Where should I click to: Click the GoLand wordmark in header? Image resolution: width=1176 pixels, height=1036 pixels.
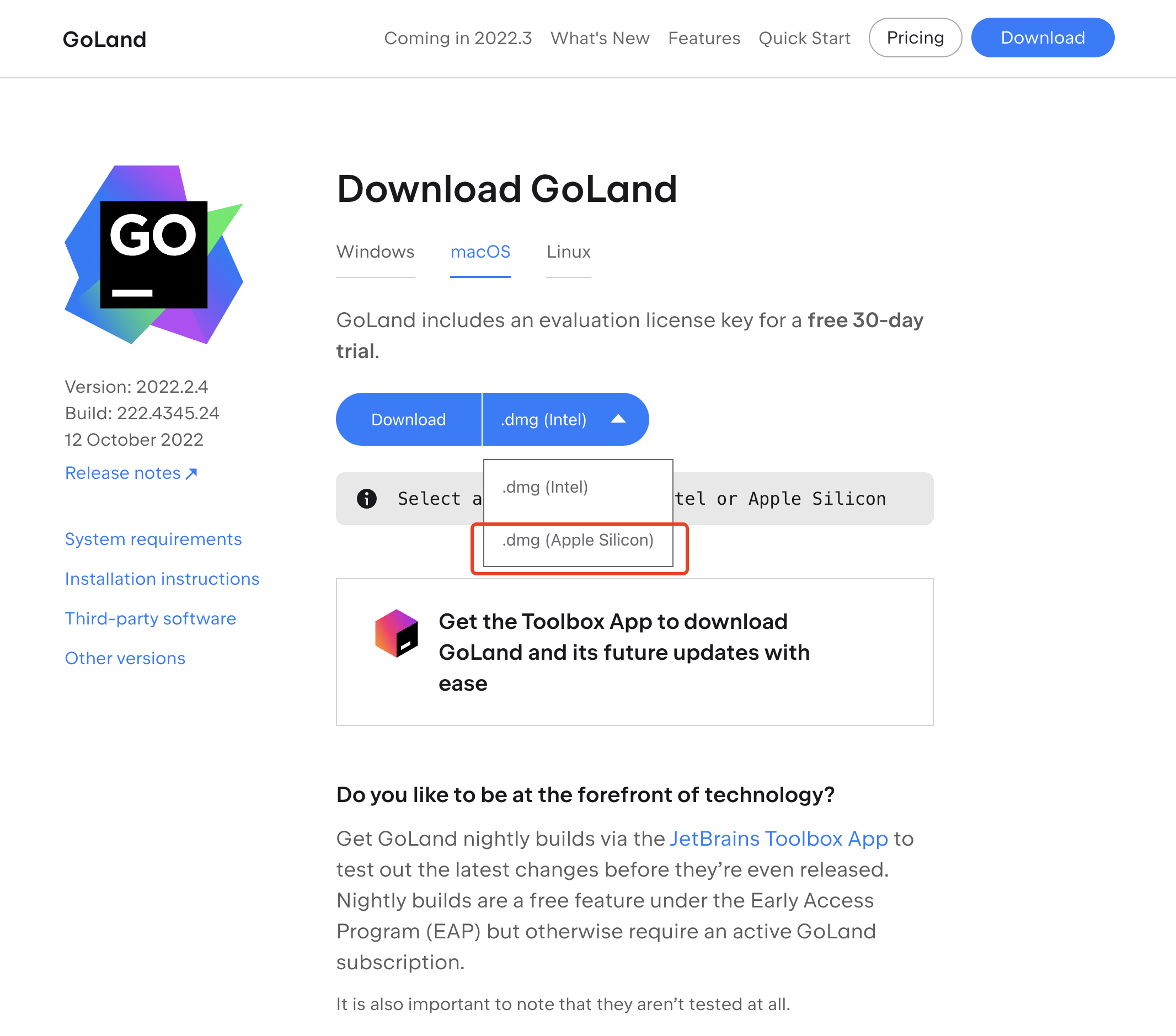[x=104, y=39]
